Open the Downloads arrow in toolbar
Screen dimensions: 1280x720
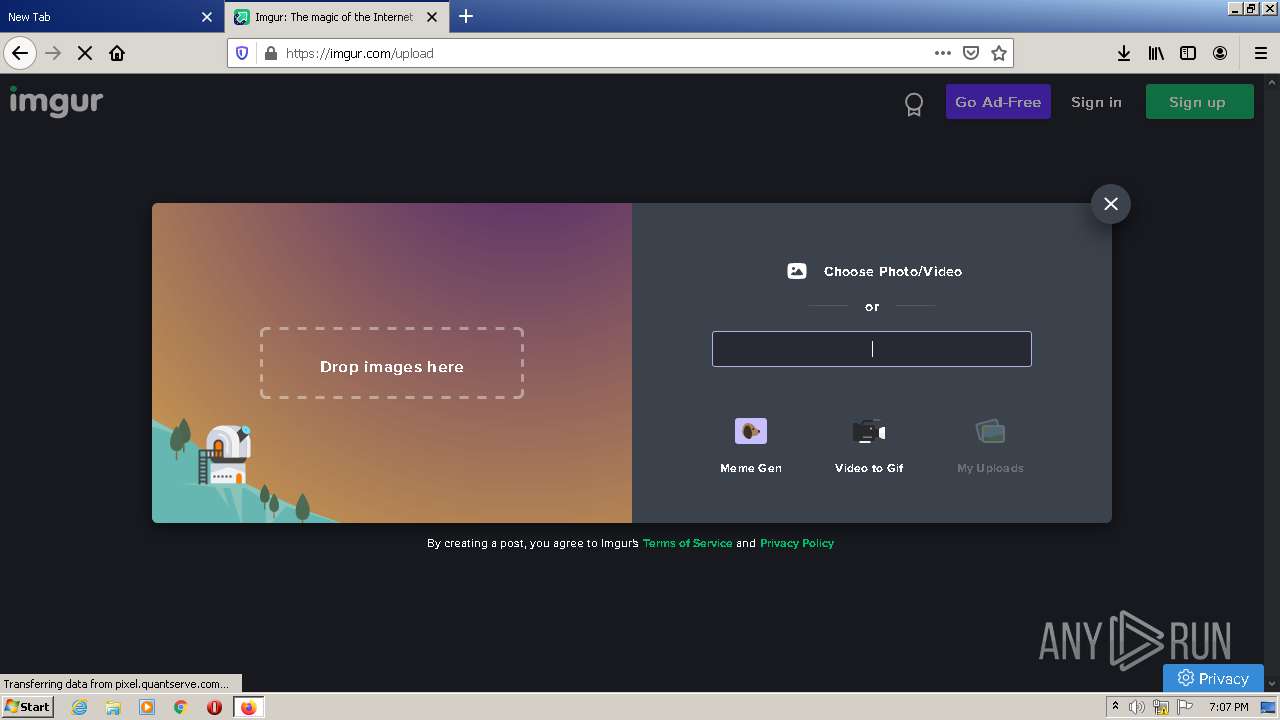(x=1124, y=53)
